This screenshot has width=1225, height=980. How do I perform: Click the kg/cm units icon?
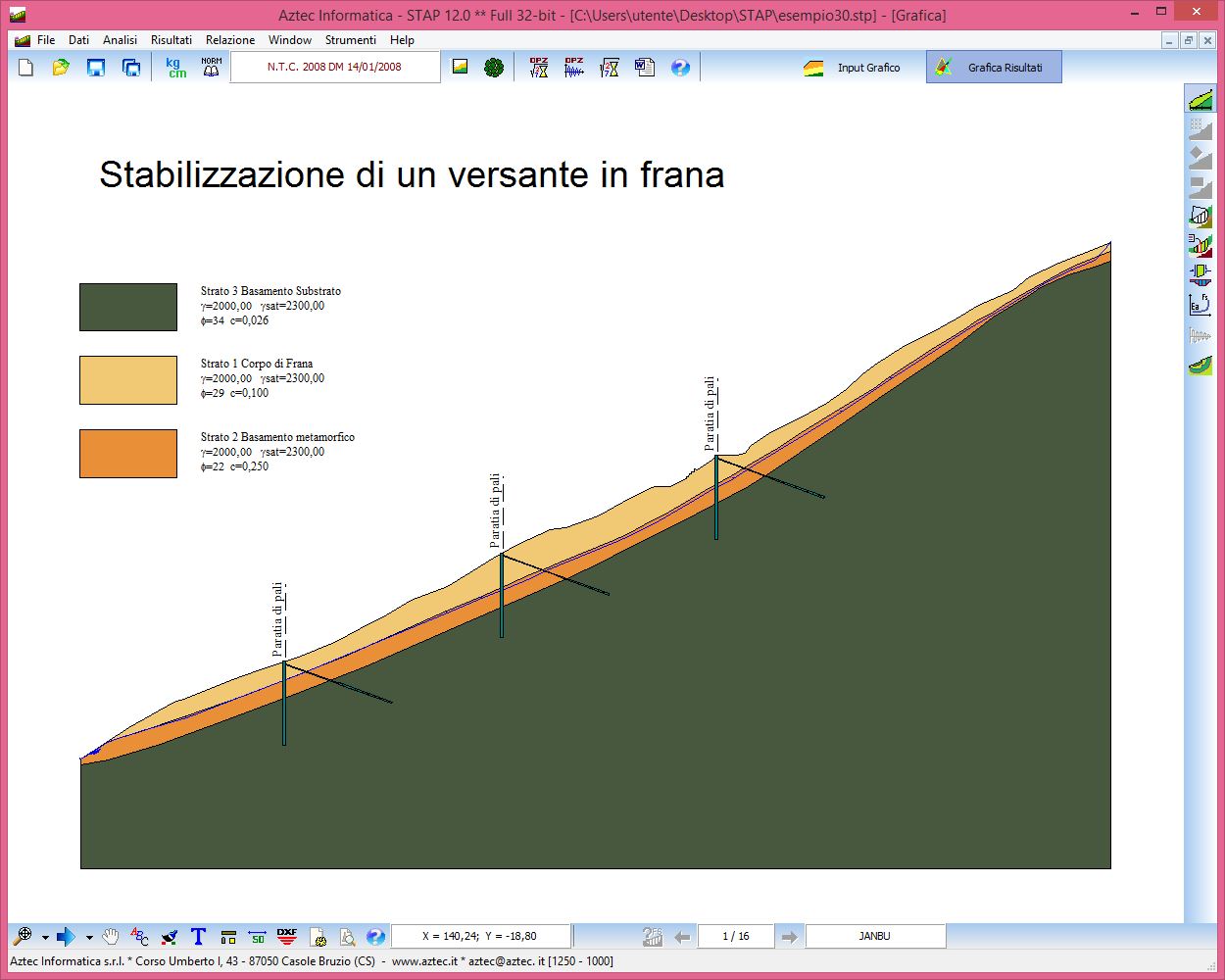(x=175, y=68)
